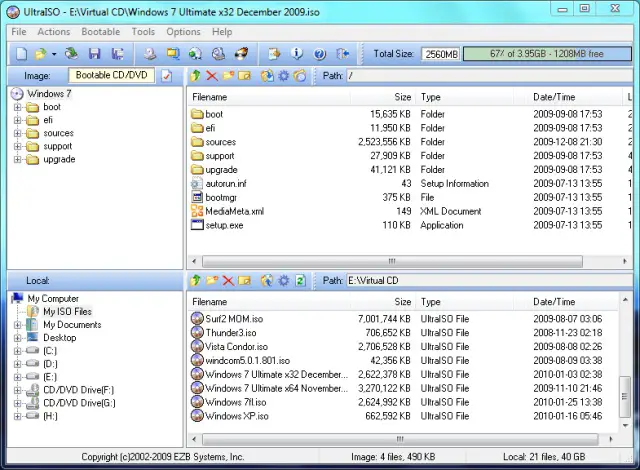The image size is (640, 470).
Task: Open the Tools menu
Action: (143, 32)
